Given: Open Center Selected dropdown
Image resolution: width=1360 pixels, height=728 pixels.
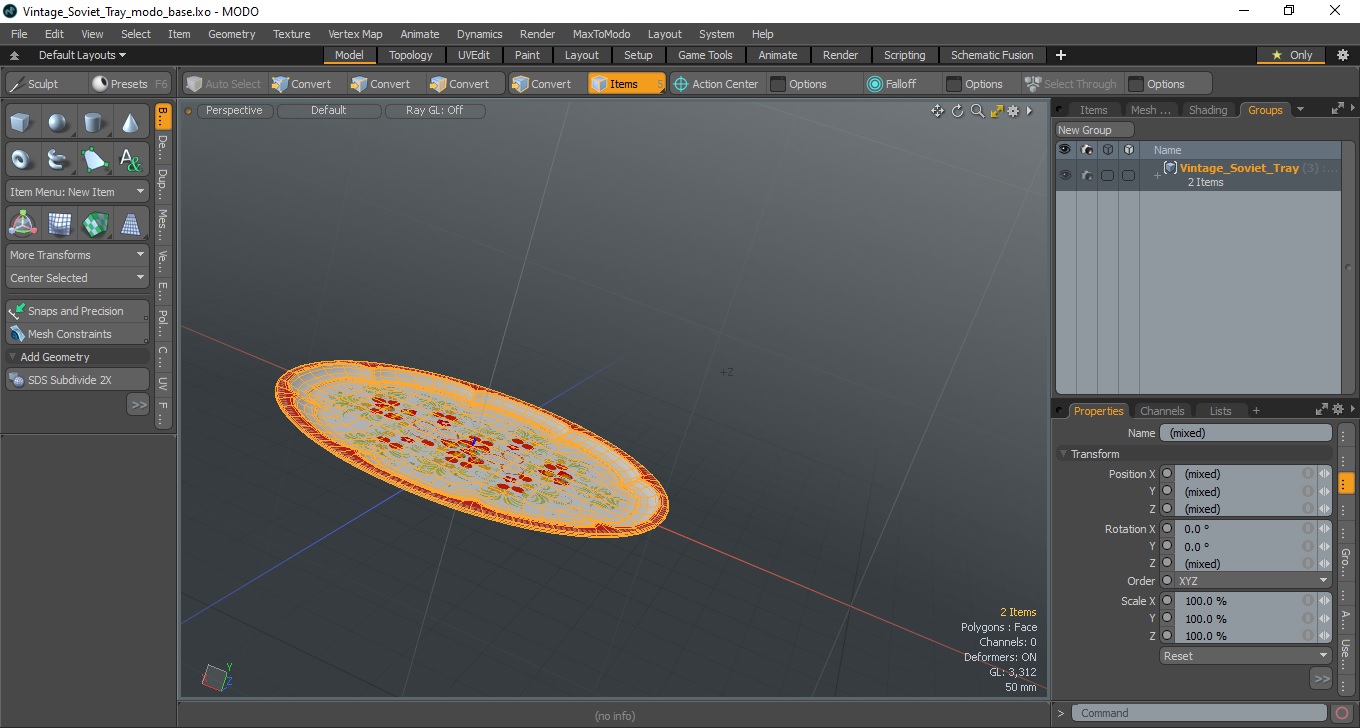Looking at the screenshot, I should click(x=78, y=278).
